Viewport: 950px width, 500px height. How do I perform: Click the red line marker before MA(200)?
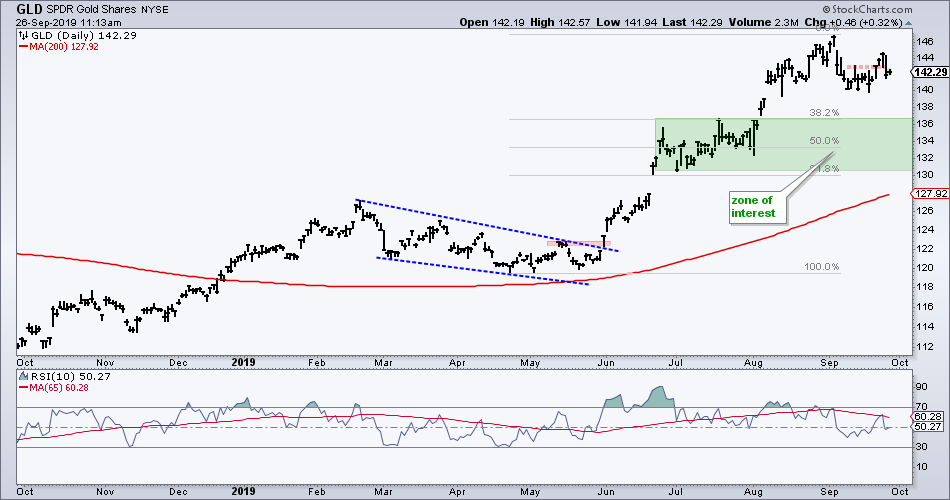coord(24,47)
